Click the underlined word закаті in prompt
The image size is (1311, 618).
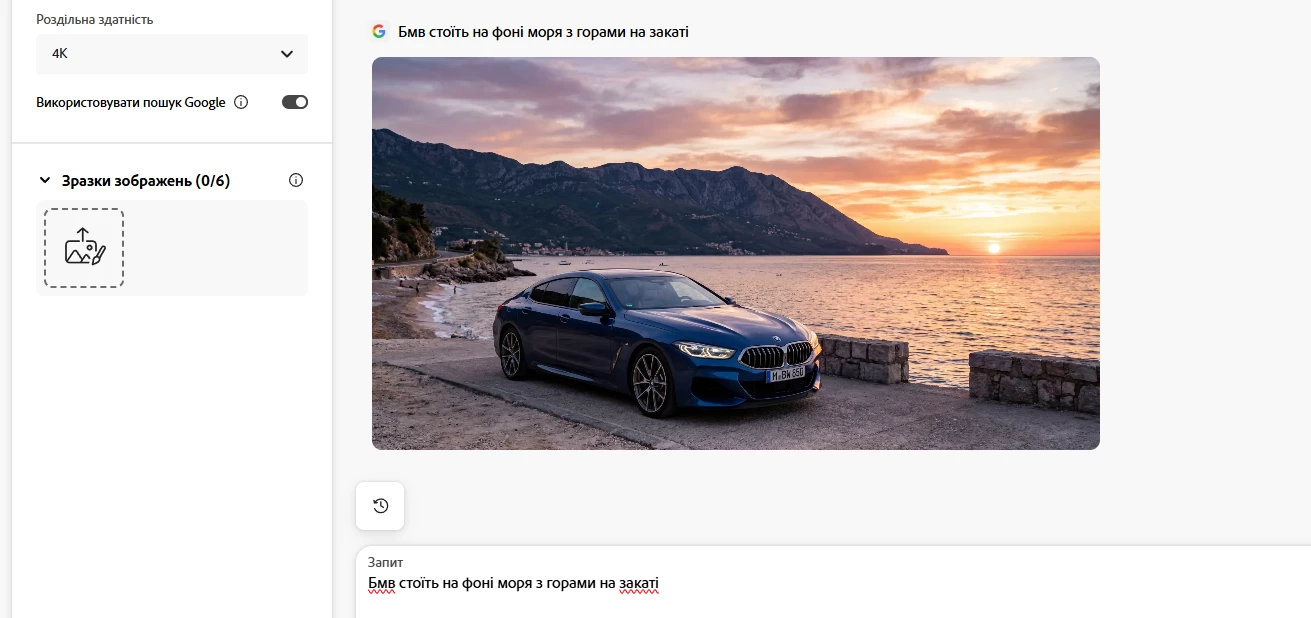[x=639, y=583]
